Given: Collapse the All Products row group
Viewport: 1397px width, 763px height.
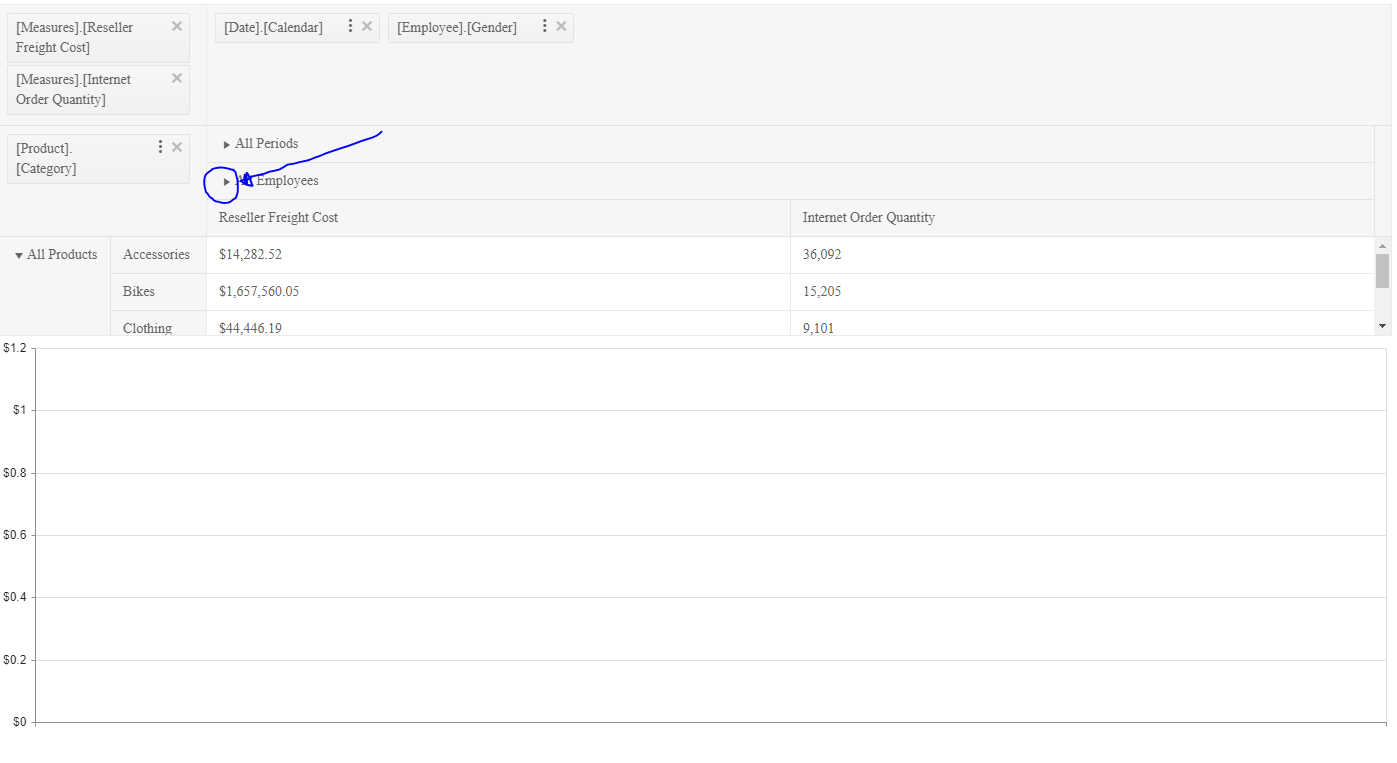Looking at the screenshot, I should [19, 256].
